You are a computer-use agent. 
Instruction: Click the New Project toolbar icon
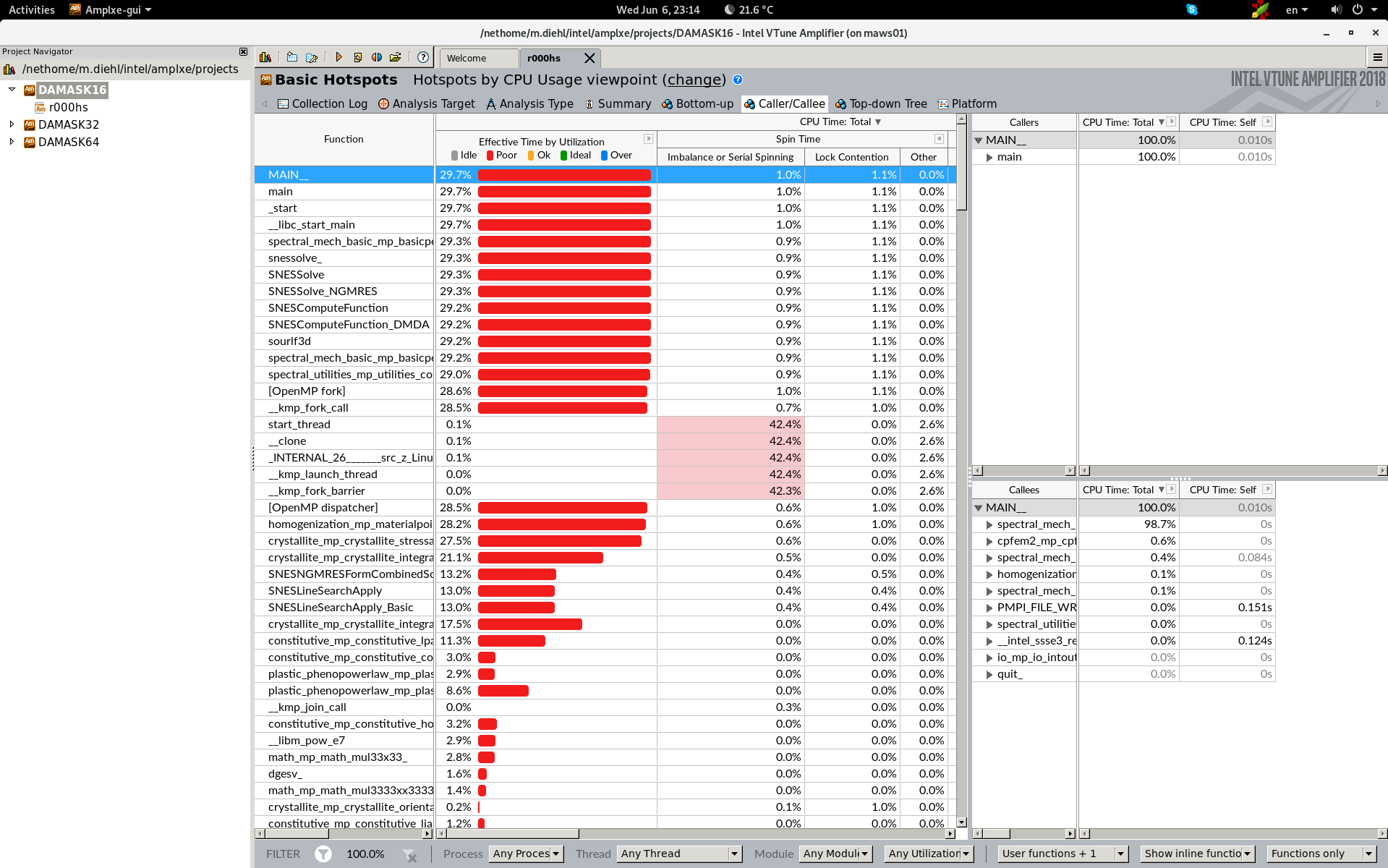tap(292, 57)
